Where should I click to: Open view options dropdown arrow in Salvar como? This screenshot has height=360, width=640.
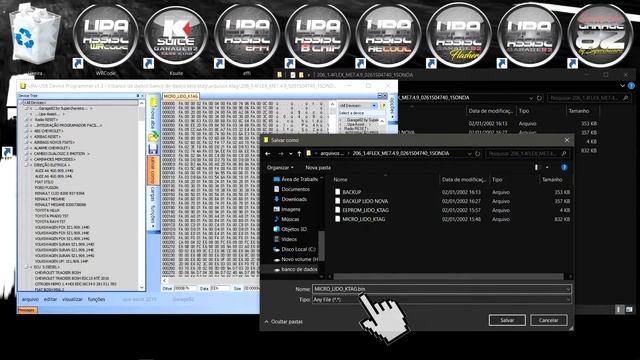pyautogui.click(x=547, y=167)
